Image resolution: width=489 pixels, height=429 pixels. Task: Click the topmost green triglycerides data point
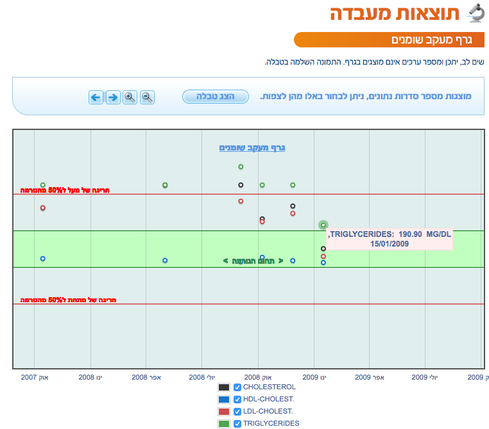tap(241, 167)
